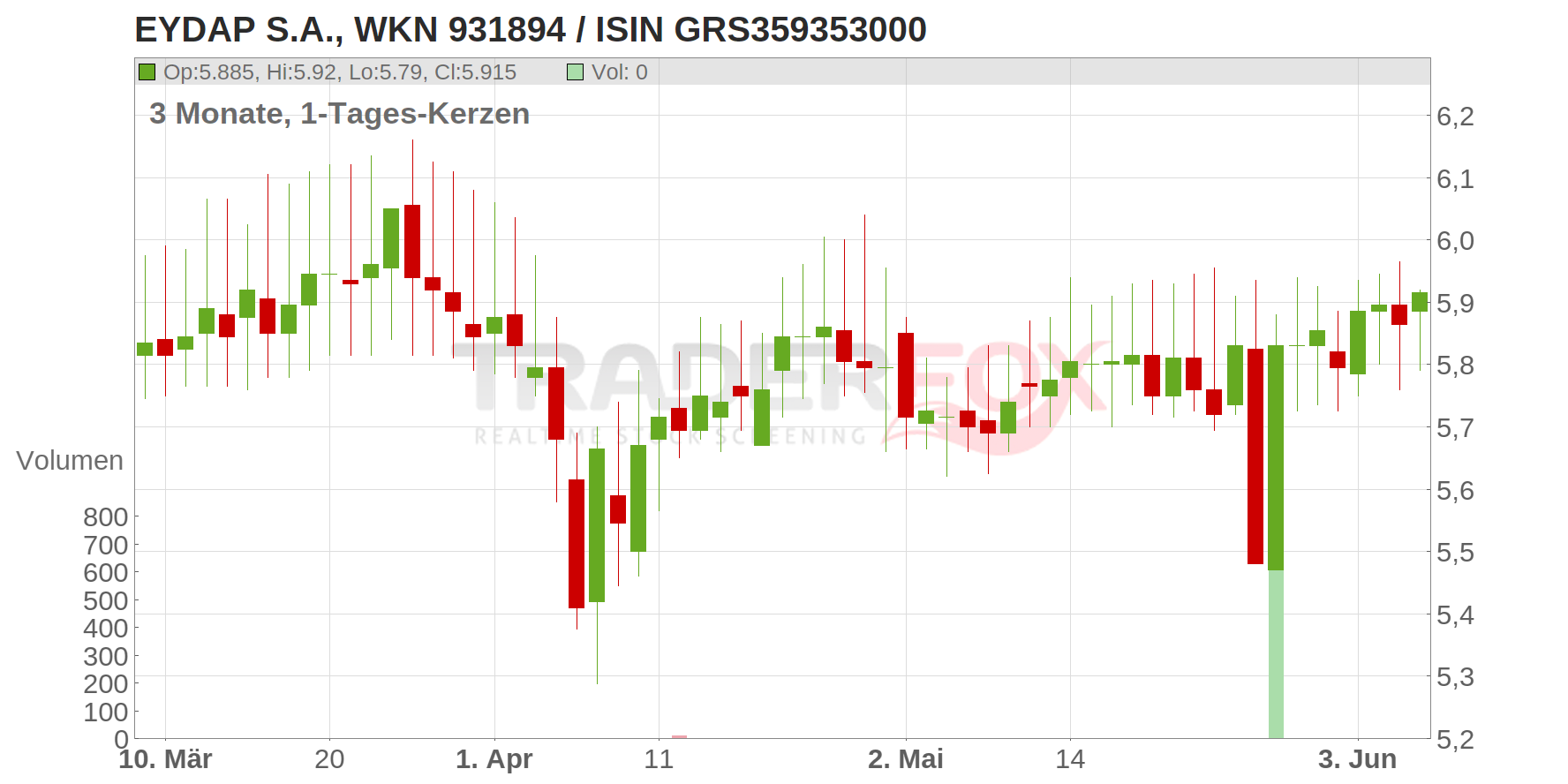
Task: Click the 100 volume axis label
Action: point(106,712)
